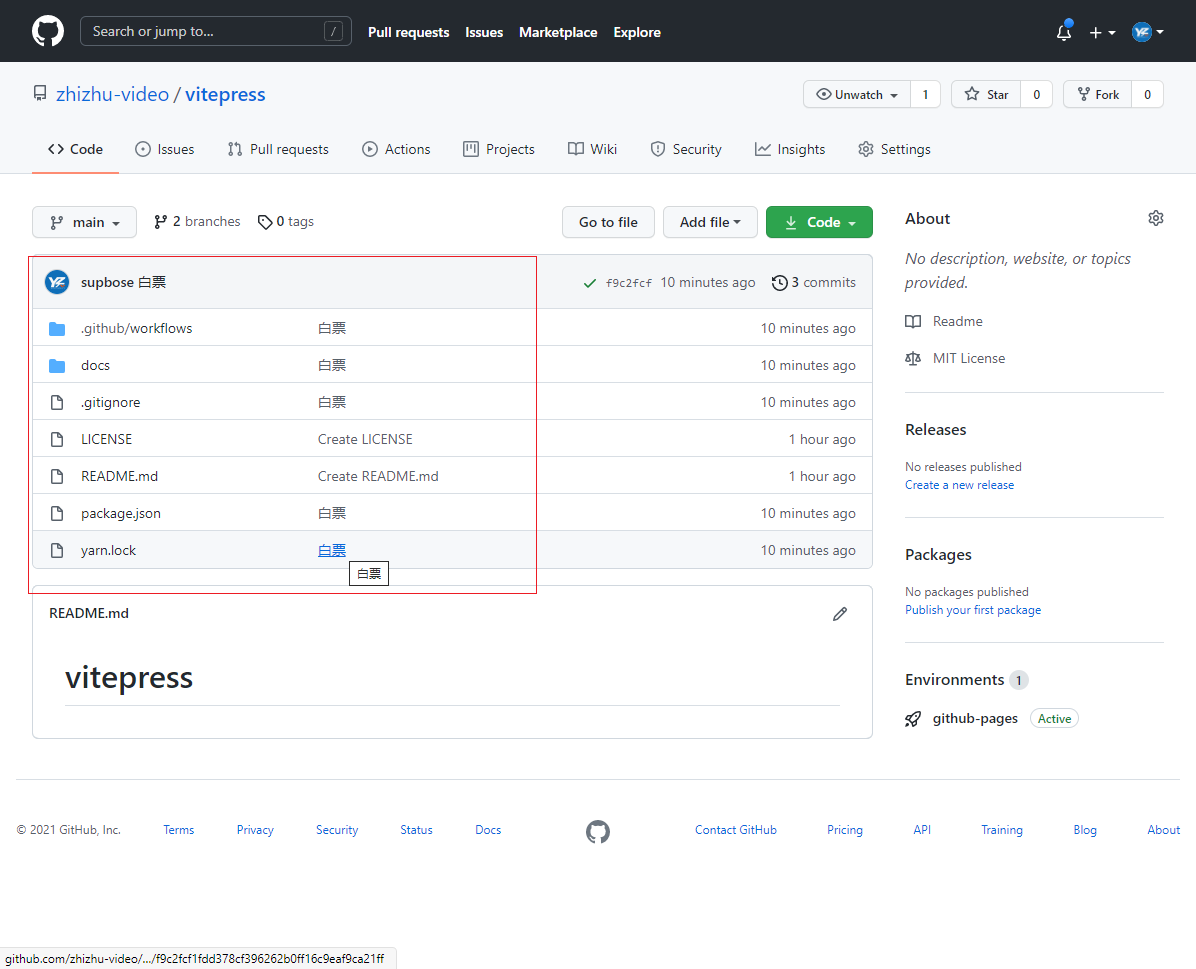Open the LICENSE file

[107, 439]
